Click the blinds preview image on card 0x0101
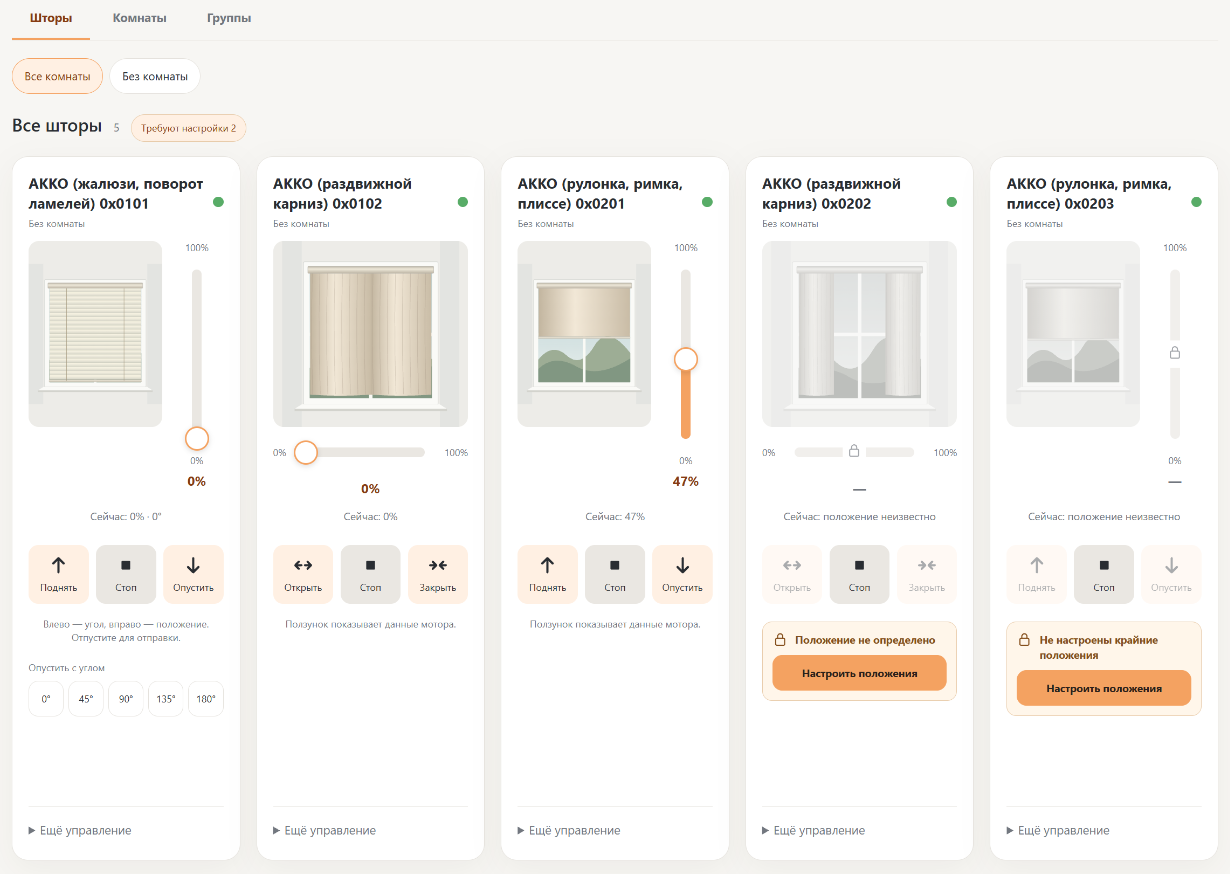 (95, 334)
